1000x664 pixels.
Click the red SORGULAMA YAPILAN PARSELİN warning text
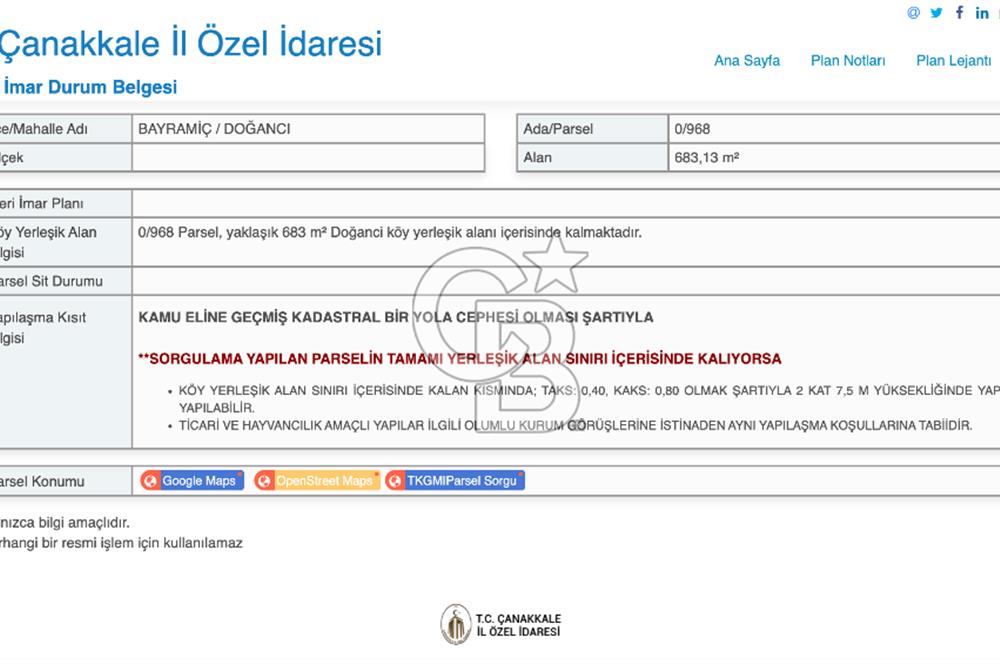click(x=460, y=358)
